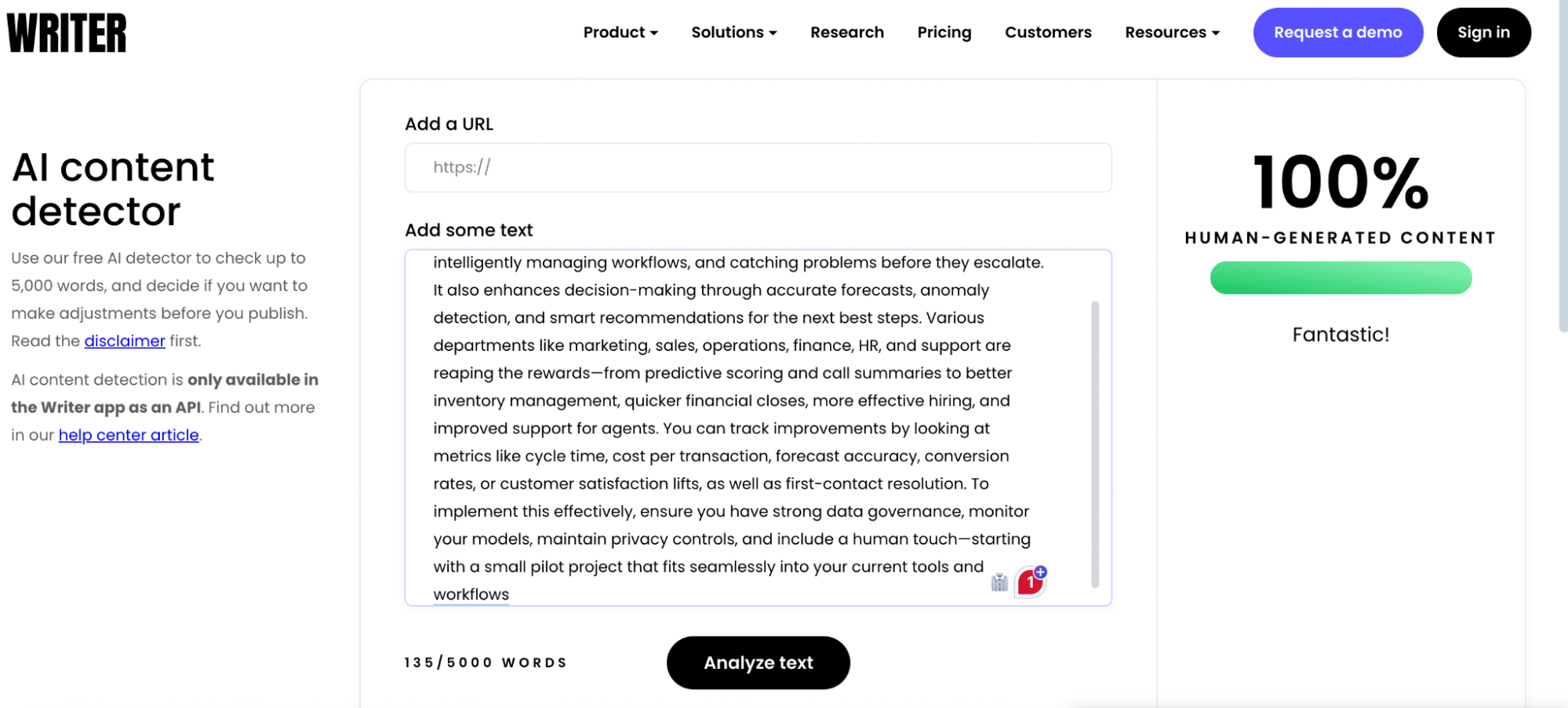The image size is (1568, 708).
Task: Open the Resources dropdown menu
Action: tap(1171, 32)
